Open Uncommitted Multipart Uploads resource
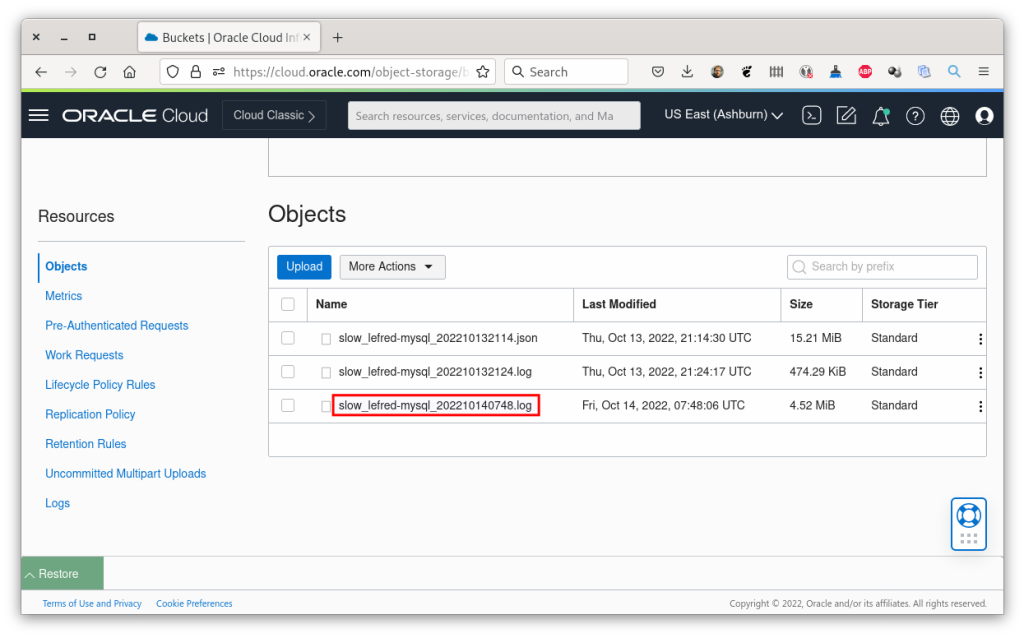 (125, 473)
